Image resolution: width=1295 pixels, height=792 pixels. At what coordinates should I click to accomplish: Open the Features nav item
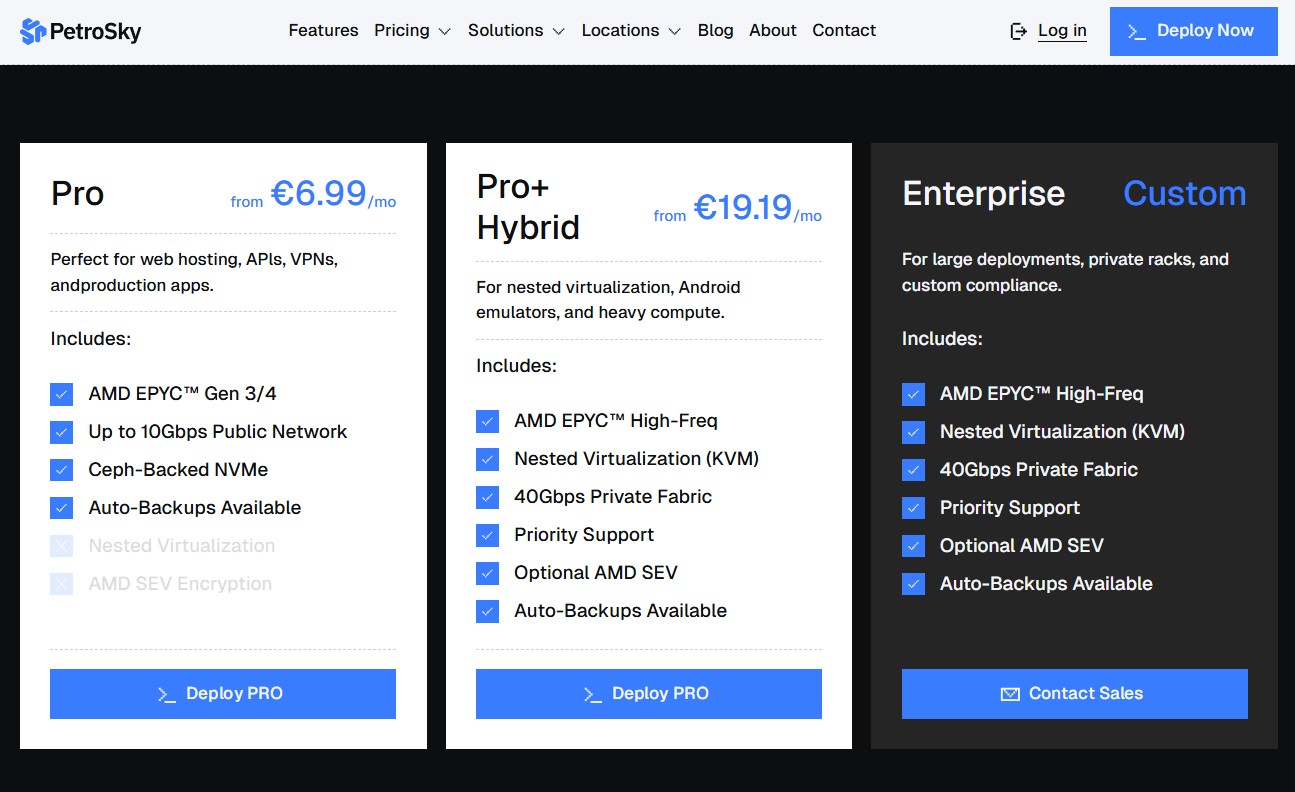[x=323, y=31]
